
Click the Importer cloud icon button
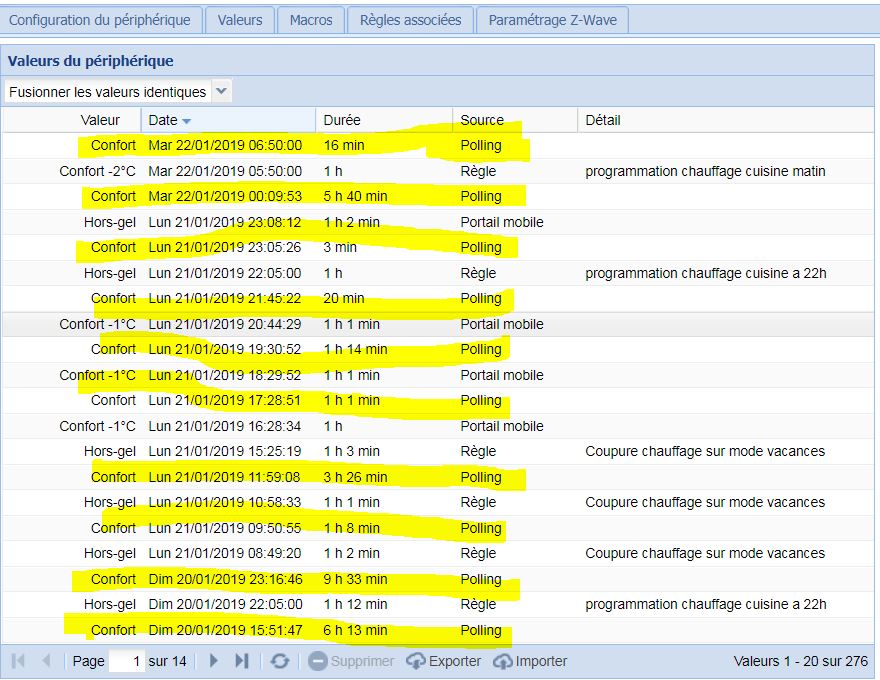[x=530, y=661]
